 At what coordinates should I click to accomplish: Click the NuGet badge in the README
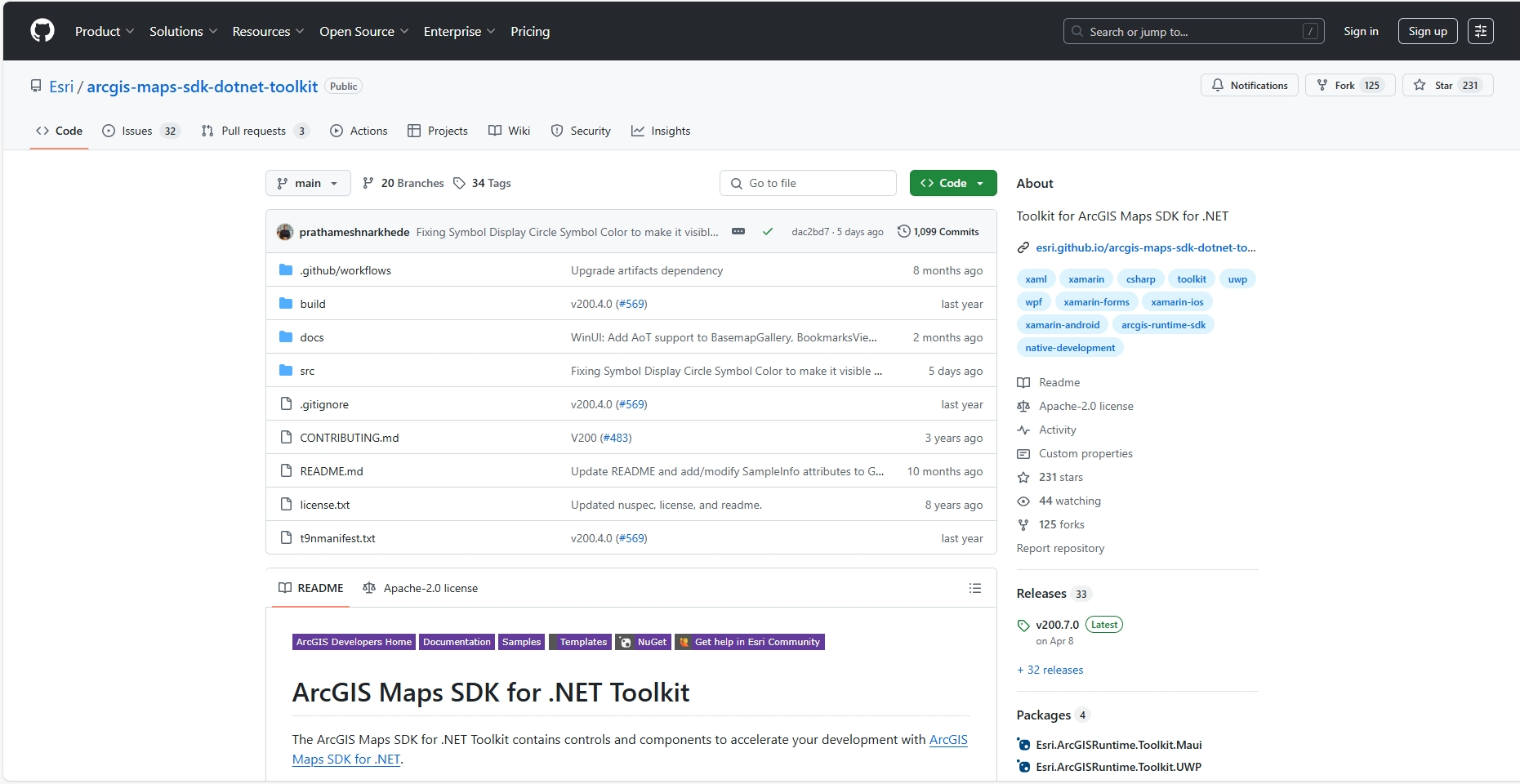click(x=643, y=642)
